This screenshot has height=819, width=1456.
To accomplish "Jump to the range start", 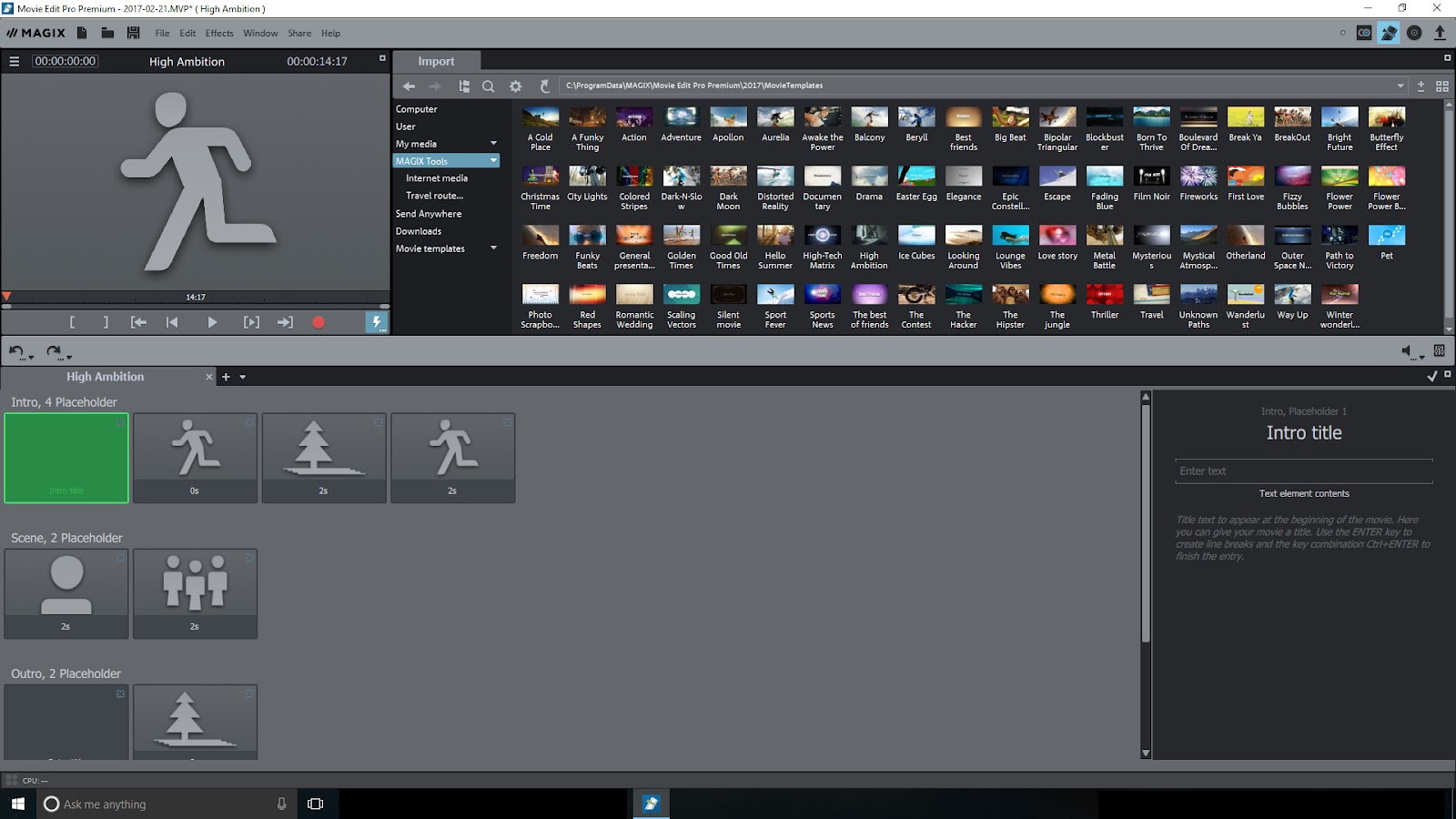I will tap(138, 322).
